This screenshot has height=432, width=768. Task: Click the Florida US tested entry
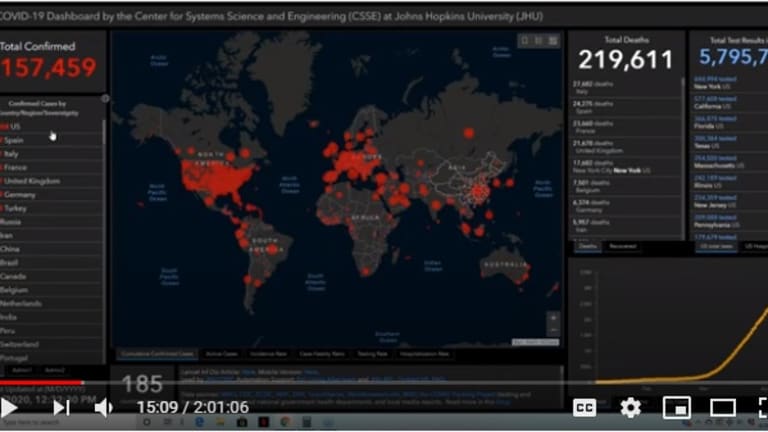click(730, 122)
